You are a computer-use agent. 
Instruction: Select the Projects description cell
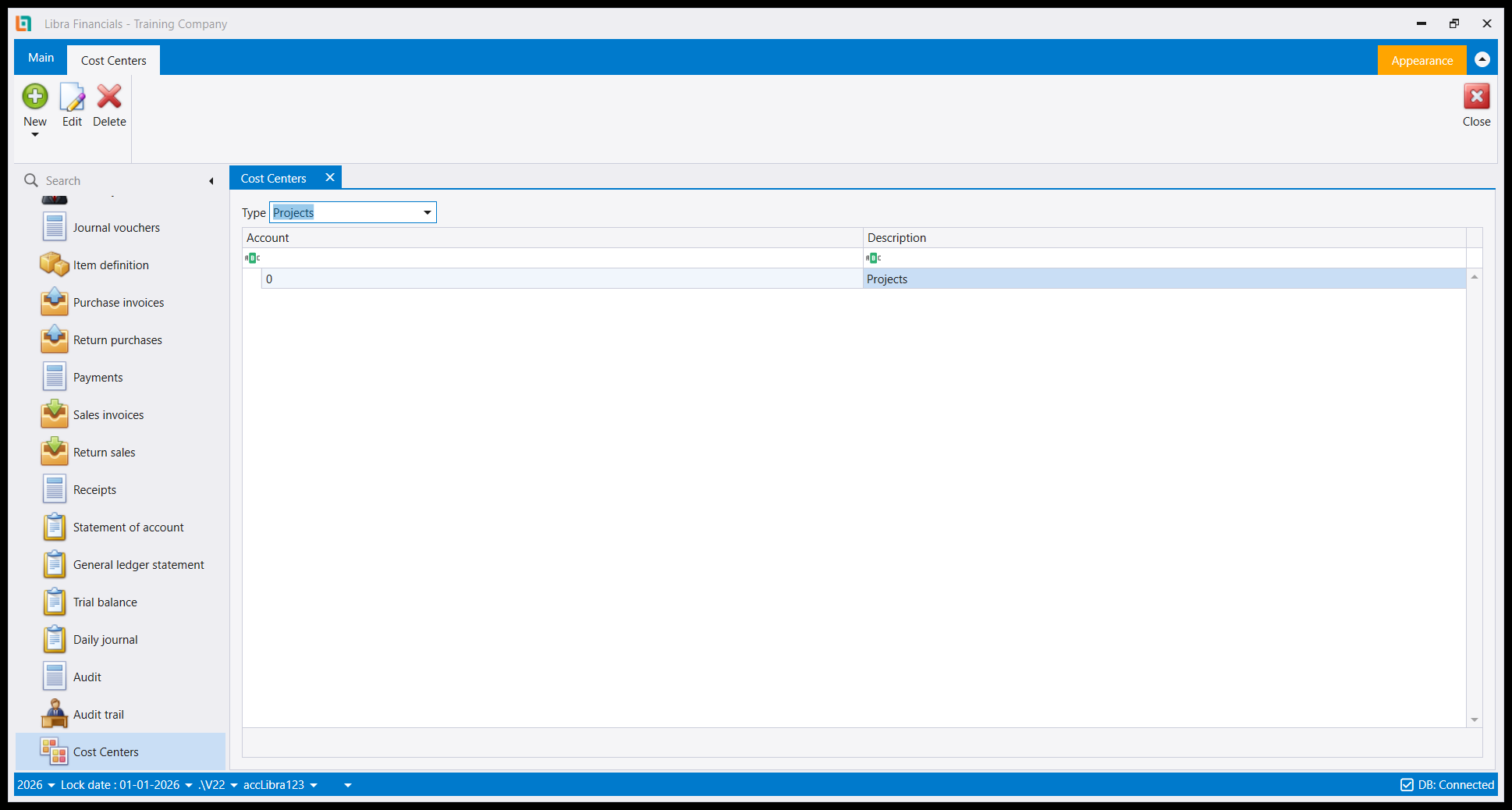pos(1165,279)
